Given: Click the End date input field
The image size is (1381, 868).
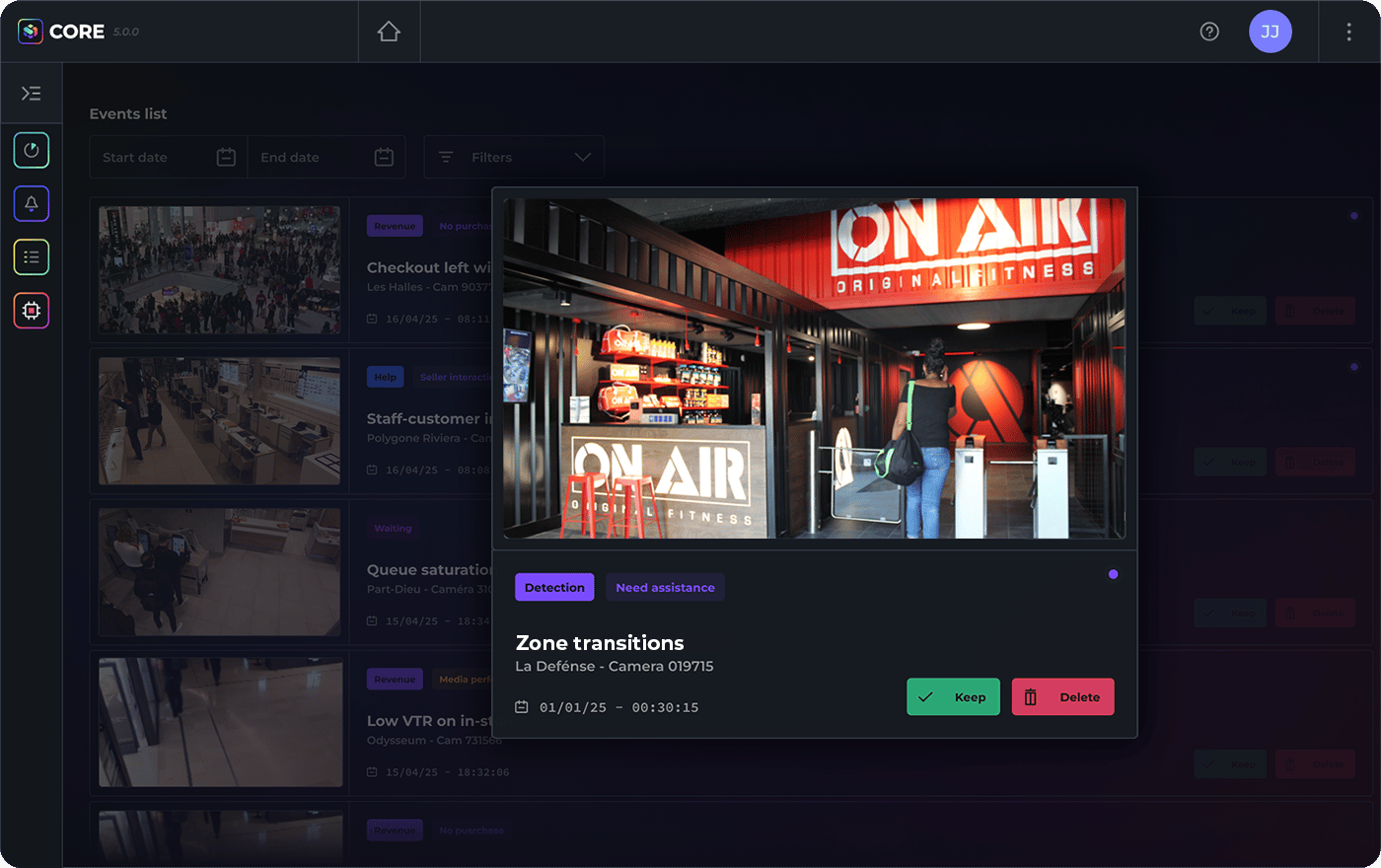Looking at the screenshot, I should pyautogui.click(x=327, y=157).
